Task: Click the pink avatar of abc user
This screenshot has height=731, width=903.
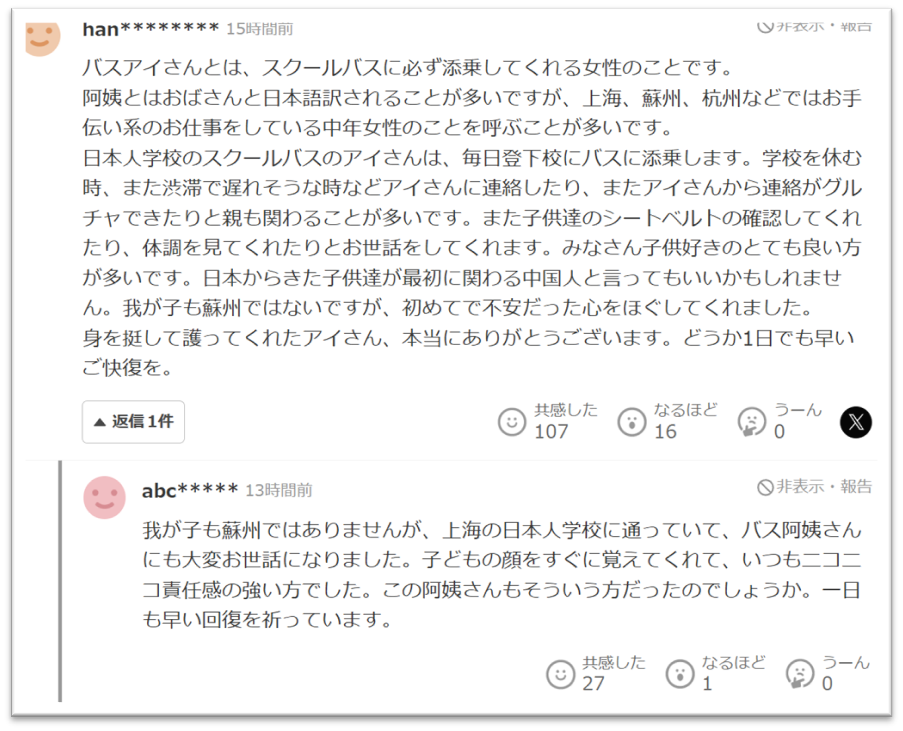Action: click(x=105, y=497)
